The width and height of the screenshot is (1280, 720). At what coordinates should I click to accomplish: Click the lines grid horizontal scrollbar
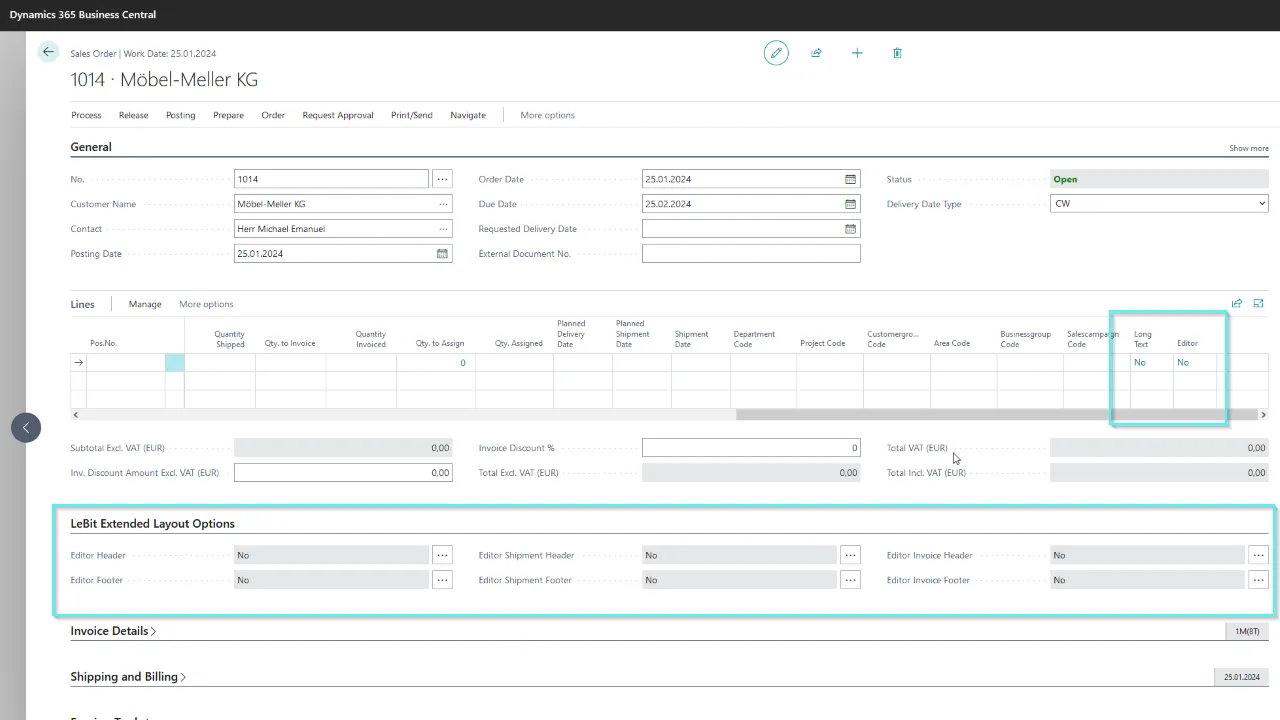click(x=996, y=414)
